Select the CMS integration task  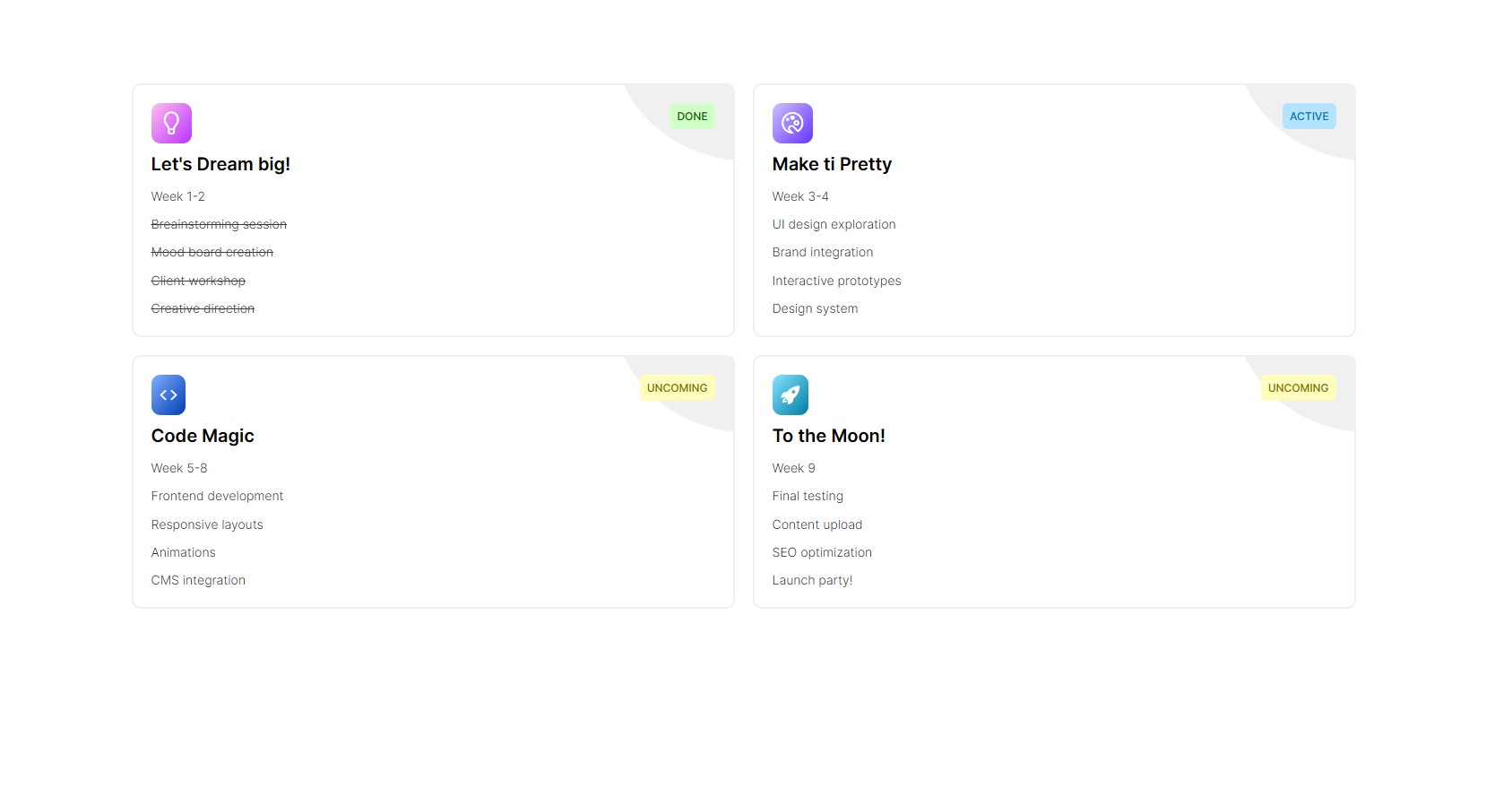coord(198,580)
